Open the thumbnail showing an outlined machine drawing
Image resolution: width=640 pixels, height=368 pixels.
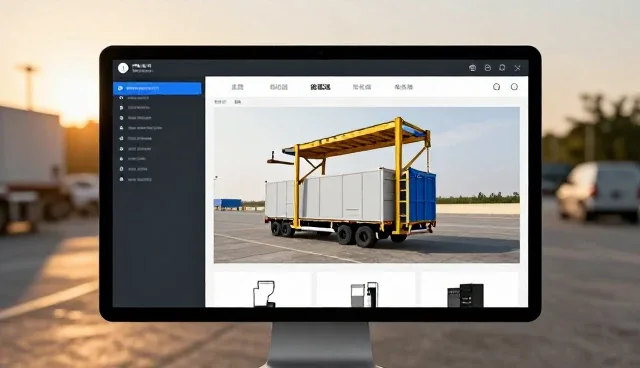(x=262, y=290)
